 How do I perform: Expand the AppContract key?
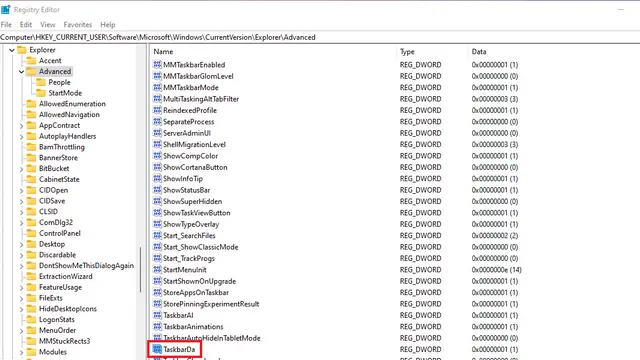21,126
